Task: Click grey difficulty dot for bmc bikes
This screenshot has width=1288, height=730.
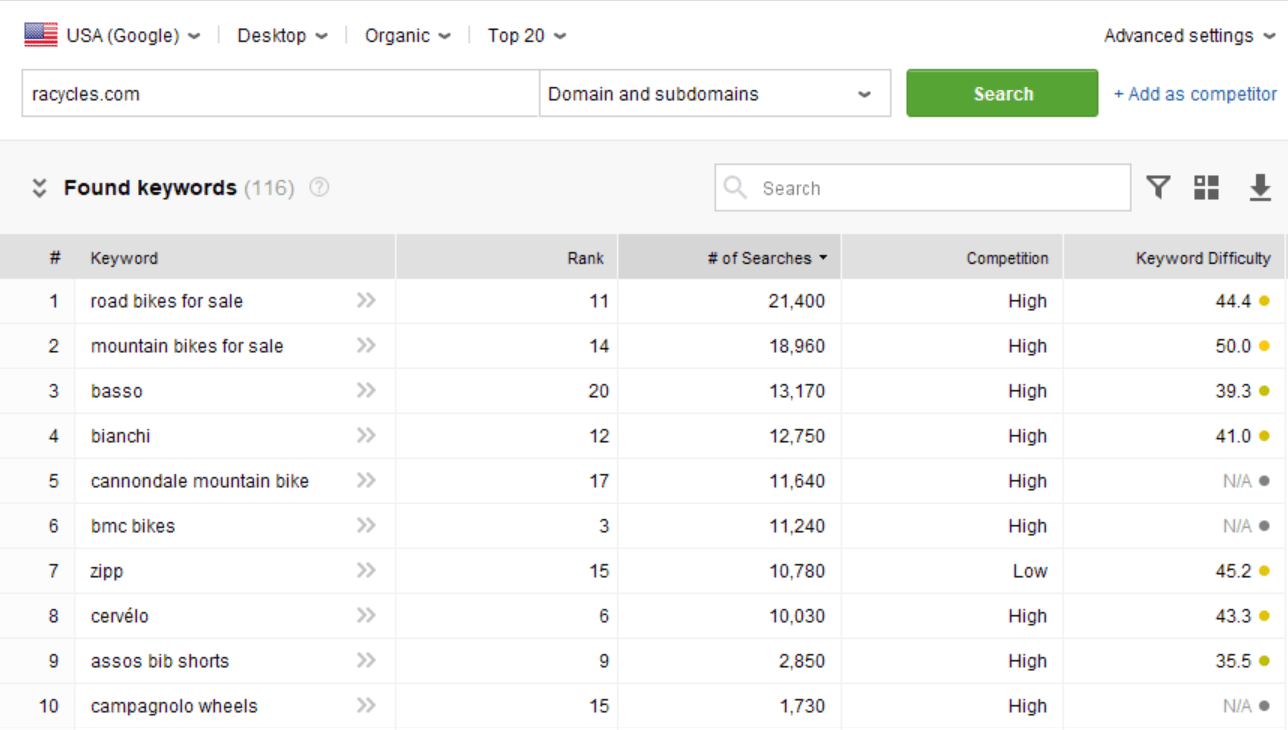Action: (x=1264, y=526)
